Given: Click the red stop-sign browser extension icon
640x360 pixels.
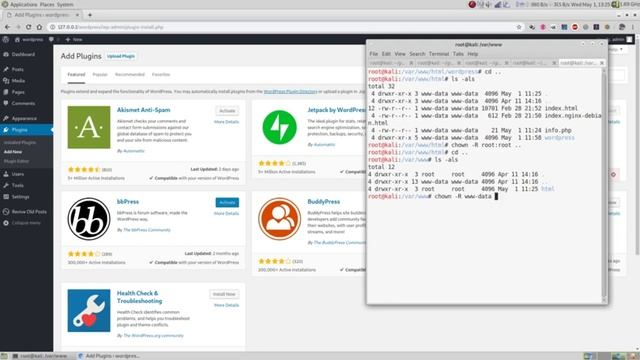Looking at the screenshot, I should point(575,27).
